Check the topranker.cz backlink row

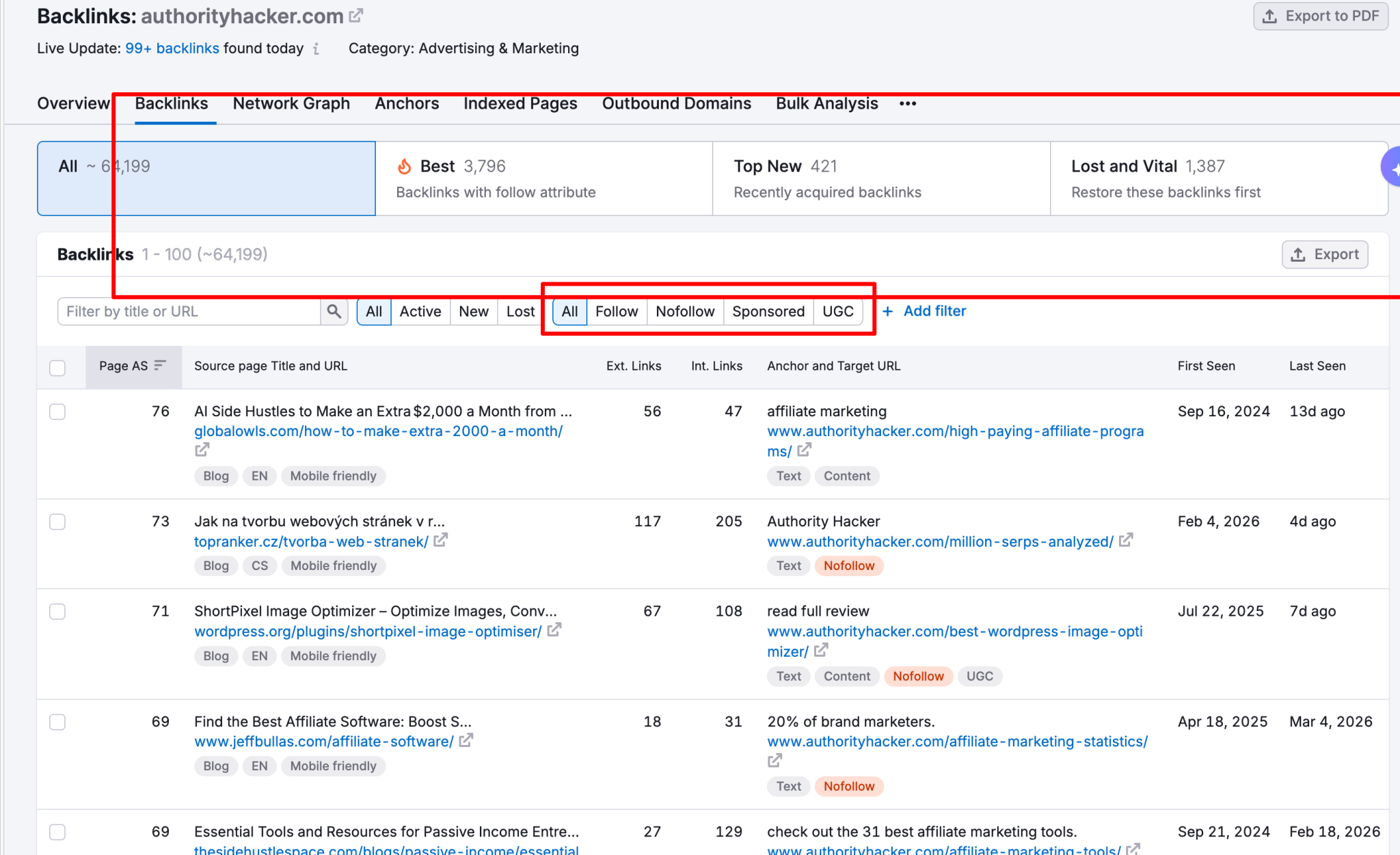point(57,521)
